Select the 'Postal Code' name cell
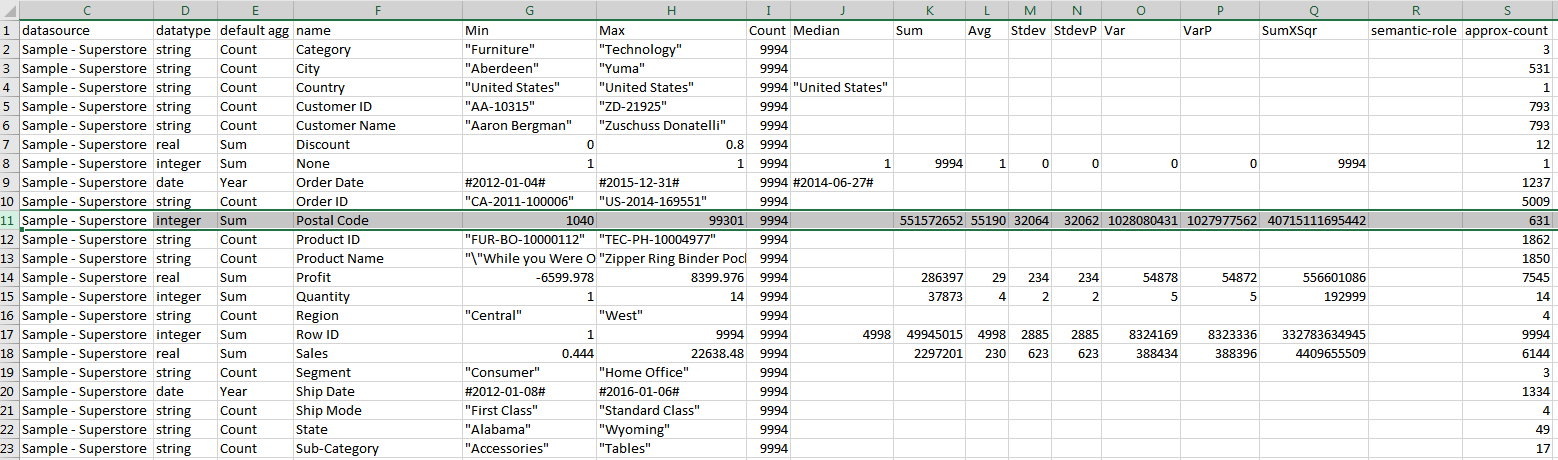The width and height of the screenshot is (1558, 460). [x=377, y=220]
